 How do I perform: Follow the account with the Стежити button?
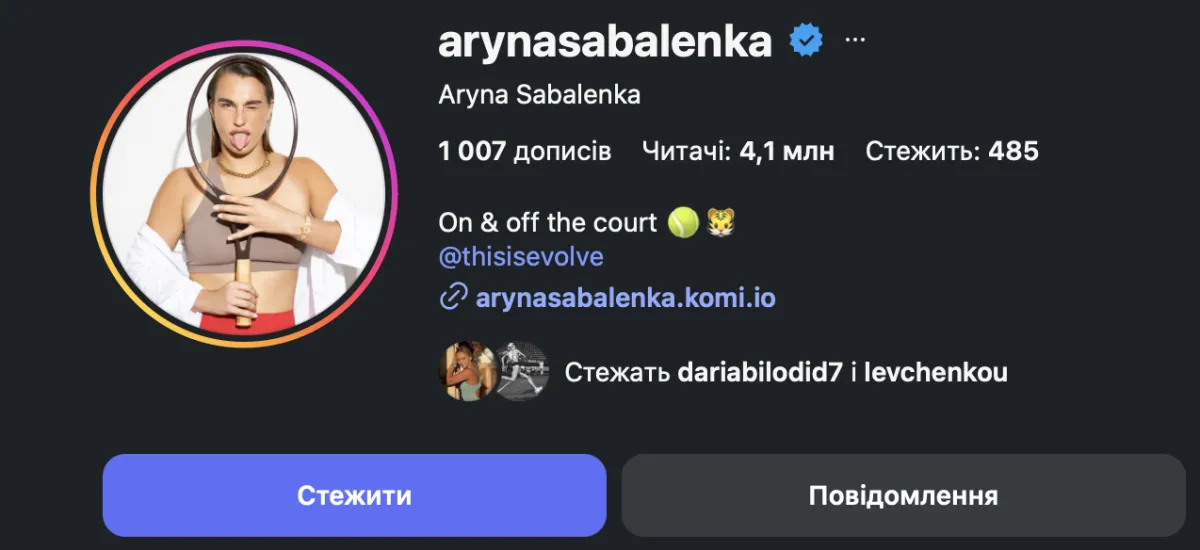coord(354,495)
